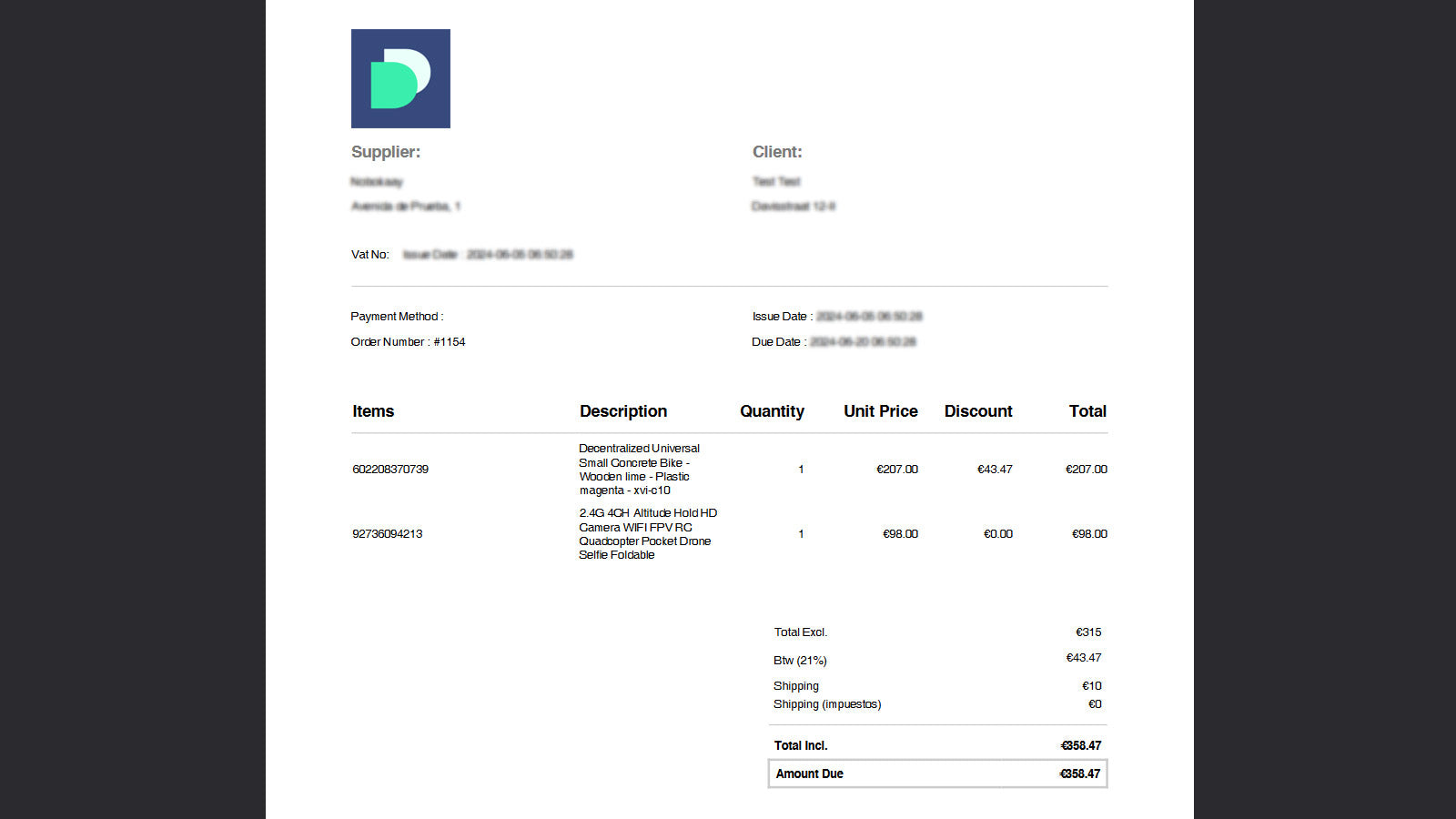Screen dimensions: 1456x819
Task: Select the Description column header
Action: (x=622, y=411)
